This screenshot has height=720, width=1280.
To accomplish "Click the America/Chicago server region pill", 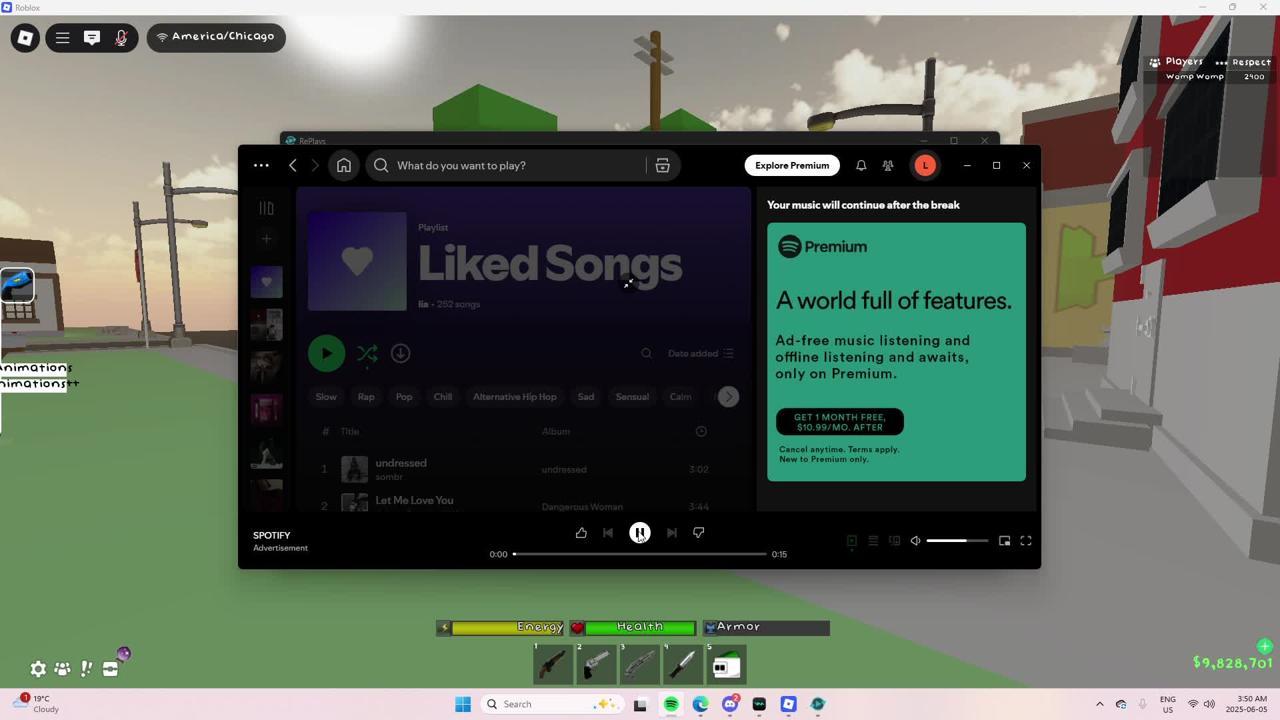I will click(x=216, y=37).
